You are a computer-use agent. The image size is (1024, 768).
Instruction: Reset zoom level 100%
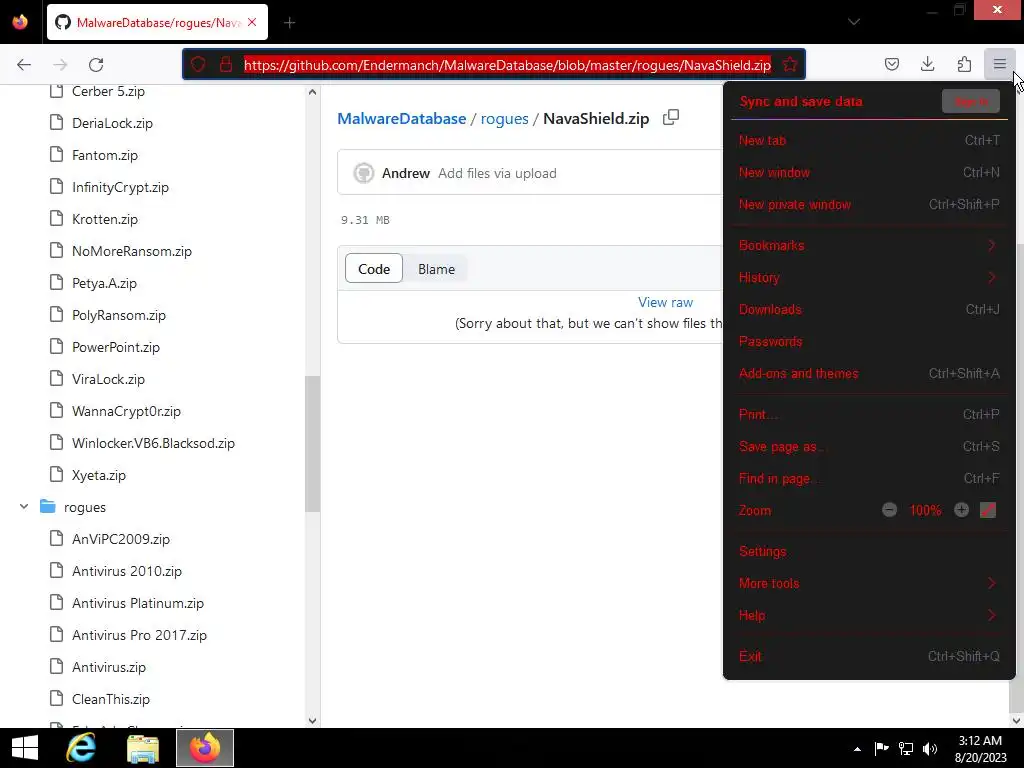[925, 511]
